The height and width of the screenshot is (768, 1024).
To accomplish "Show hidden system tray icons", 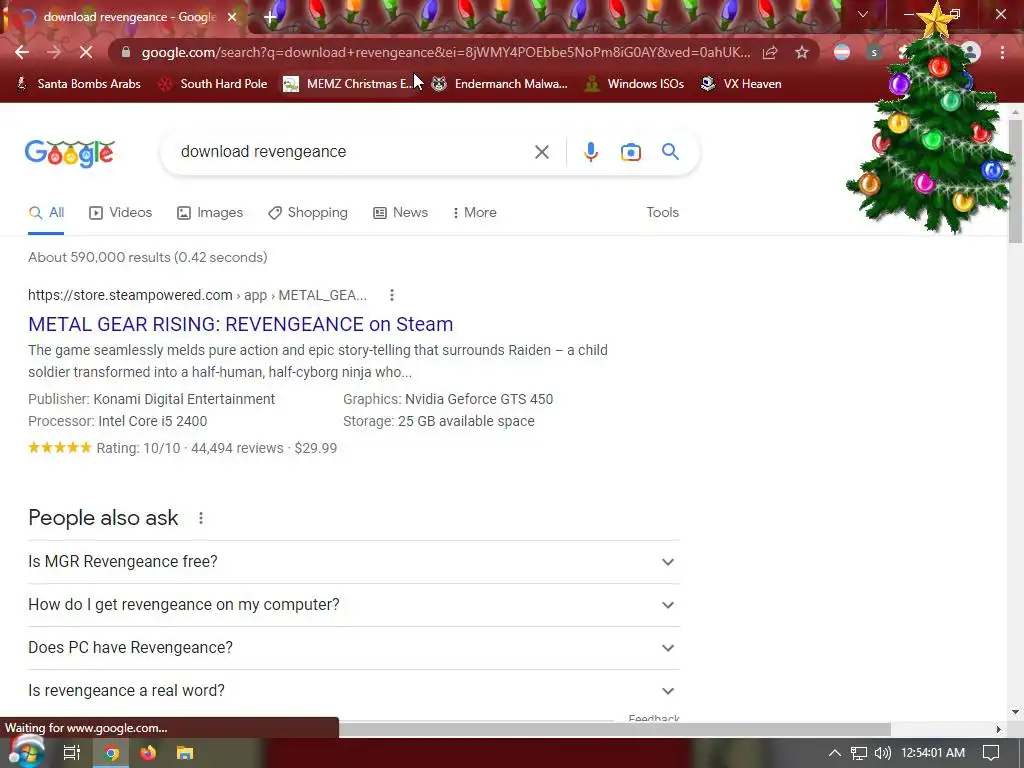I will click(835, 753).
